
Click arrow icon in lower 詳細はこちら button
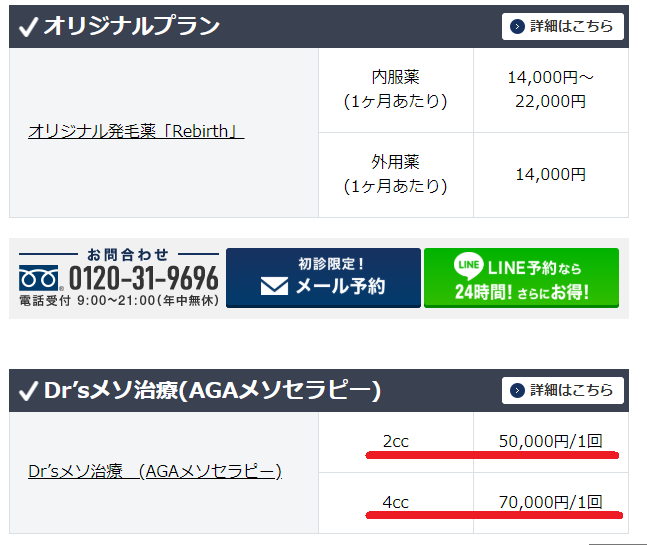coord(517,390)
